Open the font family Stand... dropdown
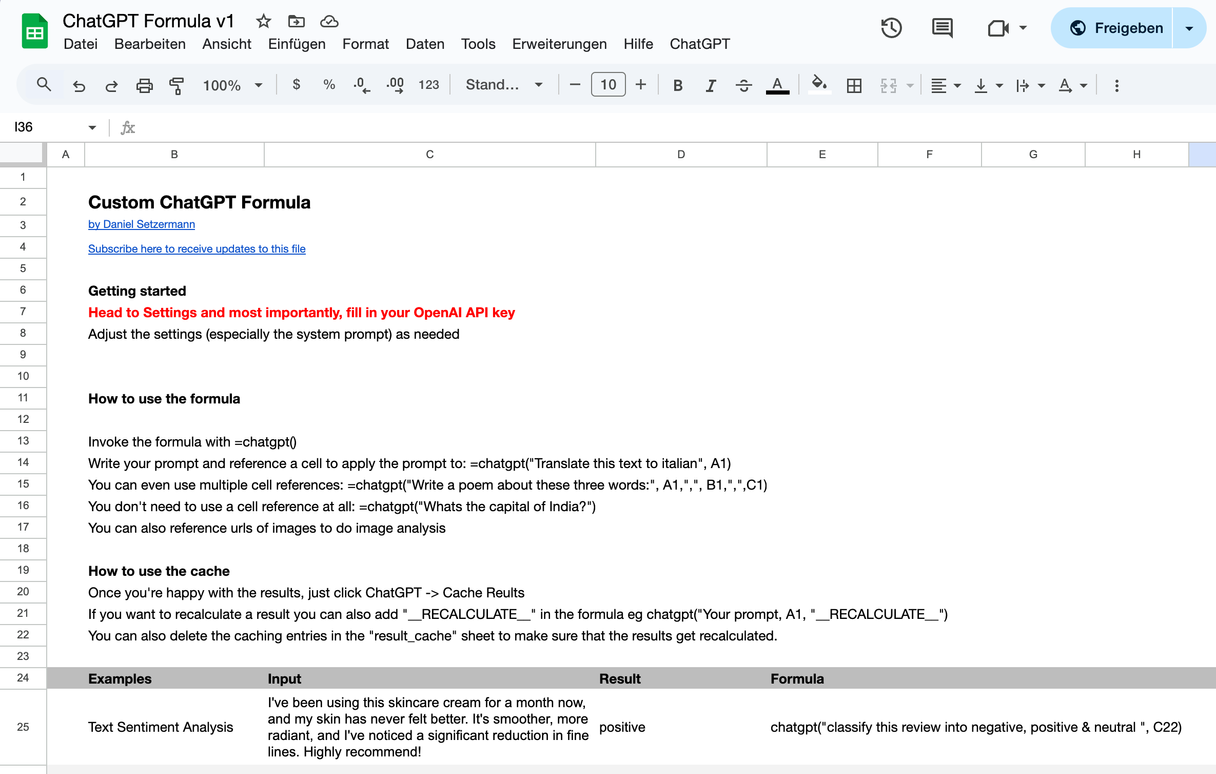Viewport: 1216px width, 774px height. click(504, 85)
